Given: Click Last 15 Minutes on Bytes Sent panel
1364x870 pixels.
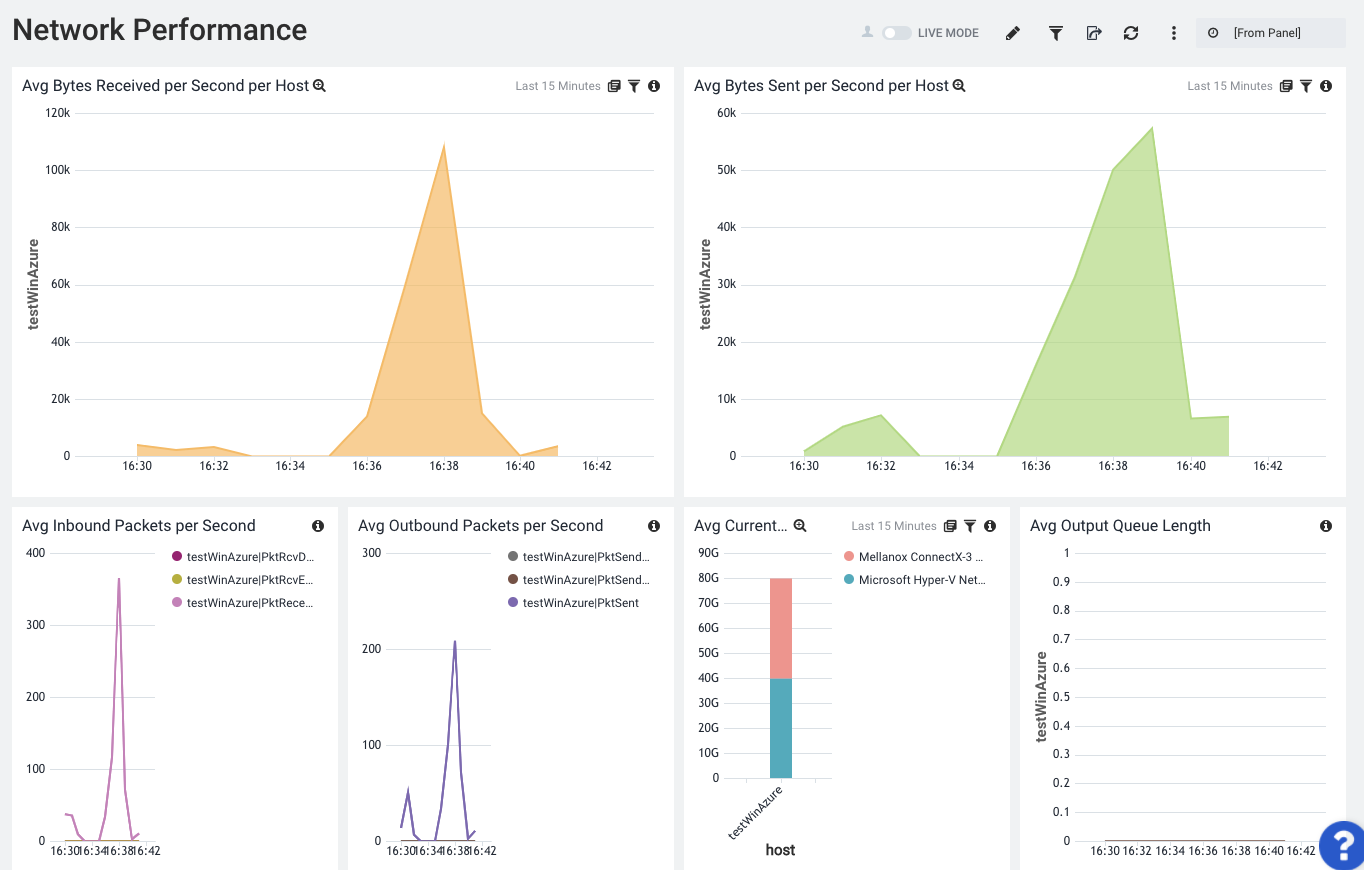Looking at the screenshot, I should tap(1230, 86).
